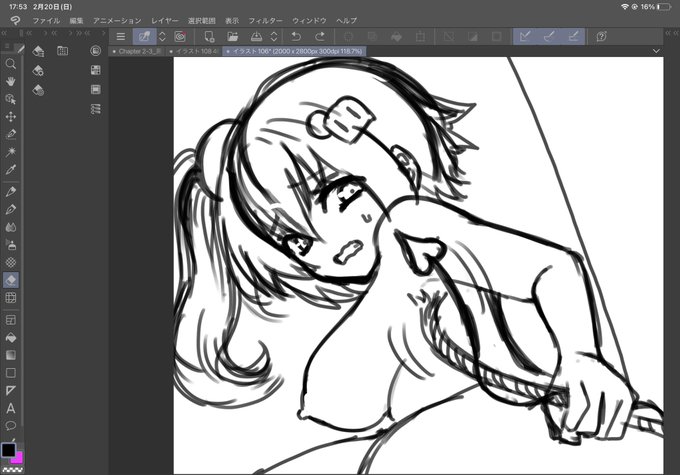The width and height of the screenshot is (680, 475).
Task: Open the list settings palette icon
Action: [x=96, y=108]
